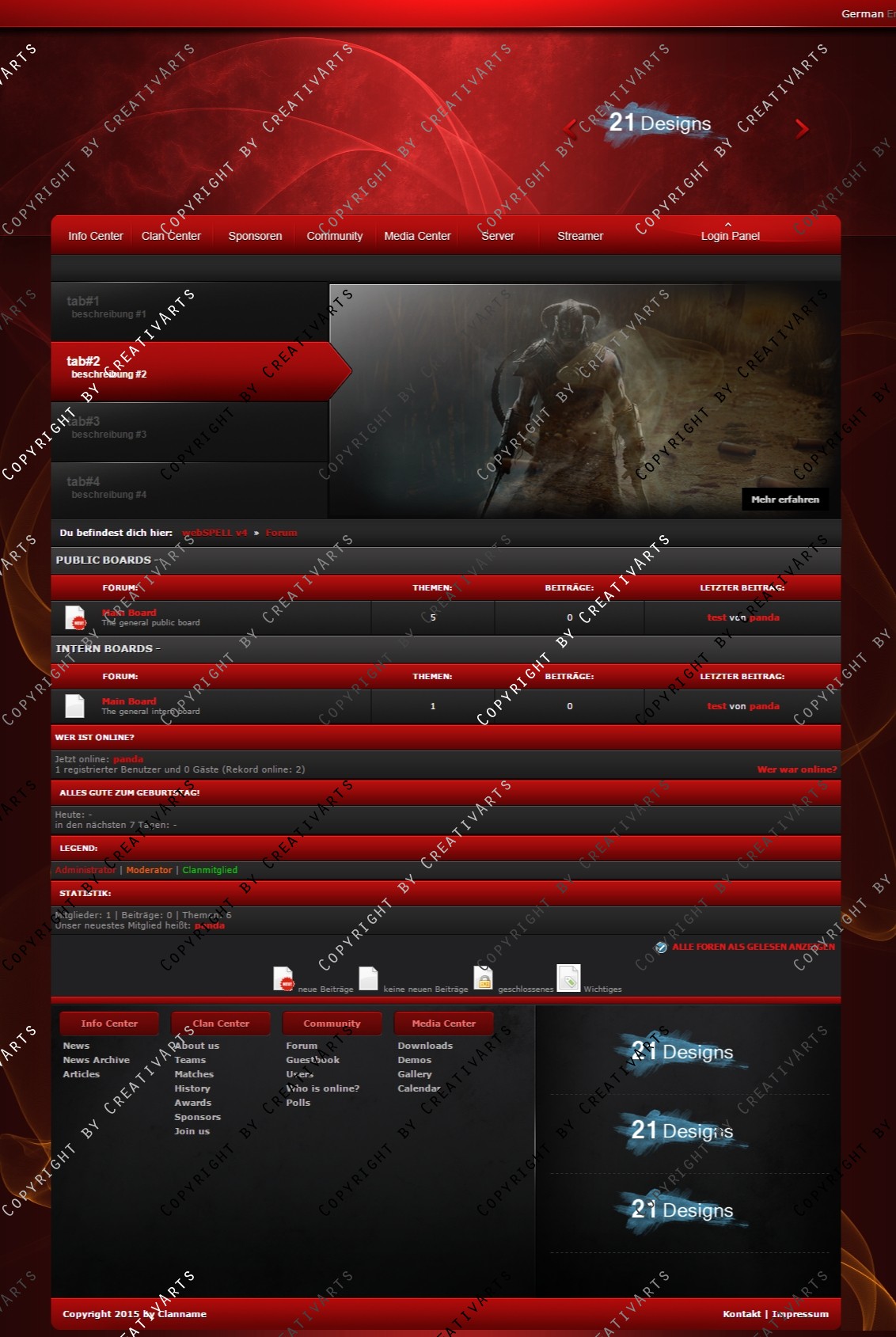Open footer Calendar link
The height and width of the screenshot is (1337, 896).
(x=419, y=1088)
